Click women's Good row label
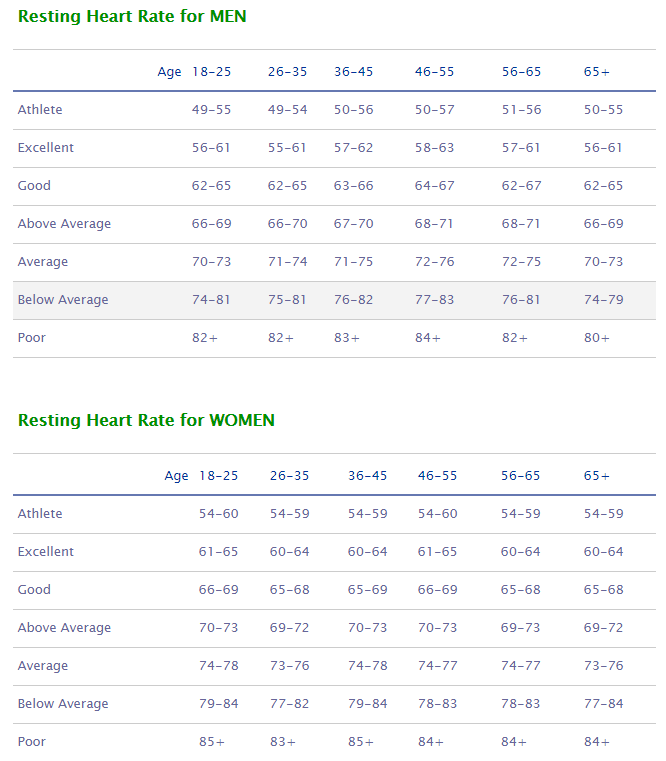666x761 pixels. (34, 590)
